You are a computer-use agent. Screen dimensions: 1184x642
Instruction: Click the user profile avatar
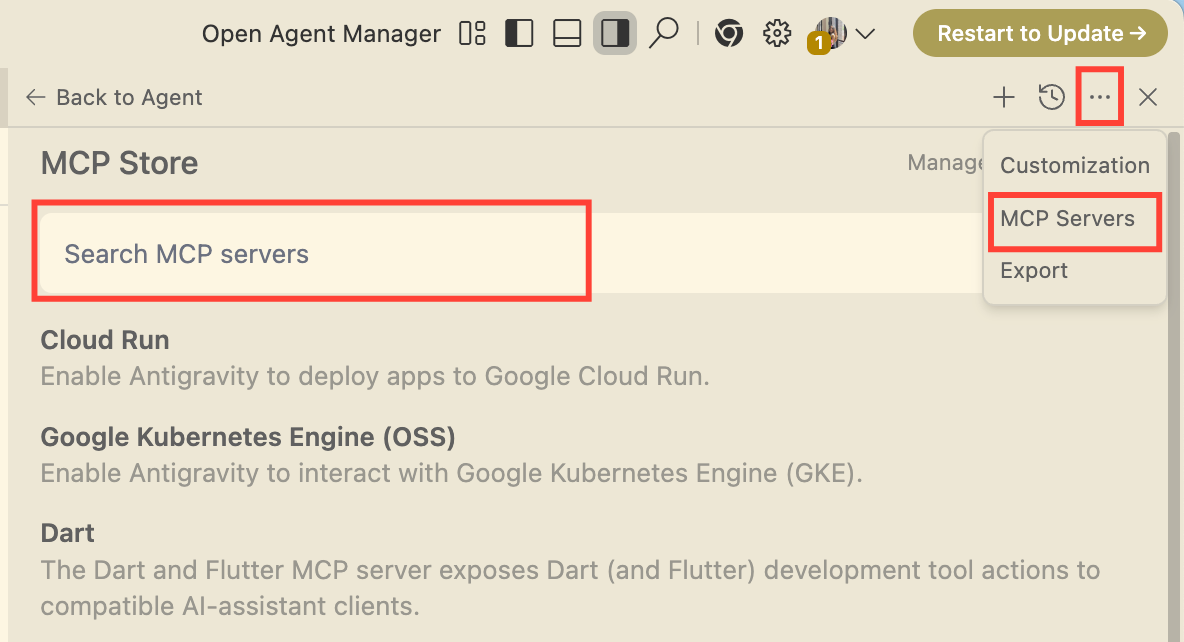coord(832,32)
